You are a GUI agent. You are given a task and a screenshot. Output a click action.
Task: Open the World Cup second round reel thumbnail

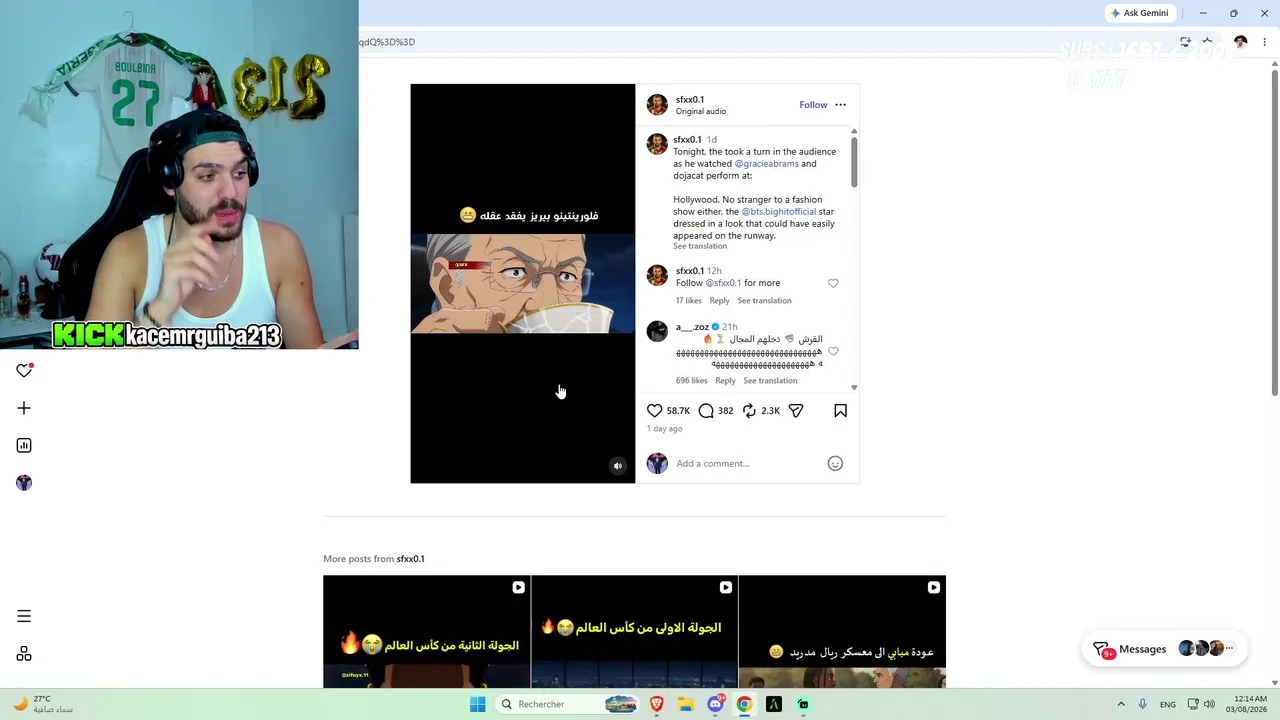pyautogui.click(x=427, y=632)
